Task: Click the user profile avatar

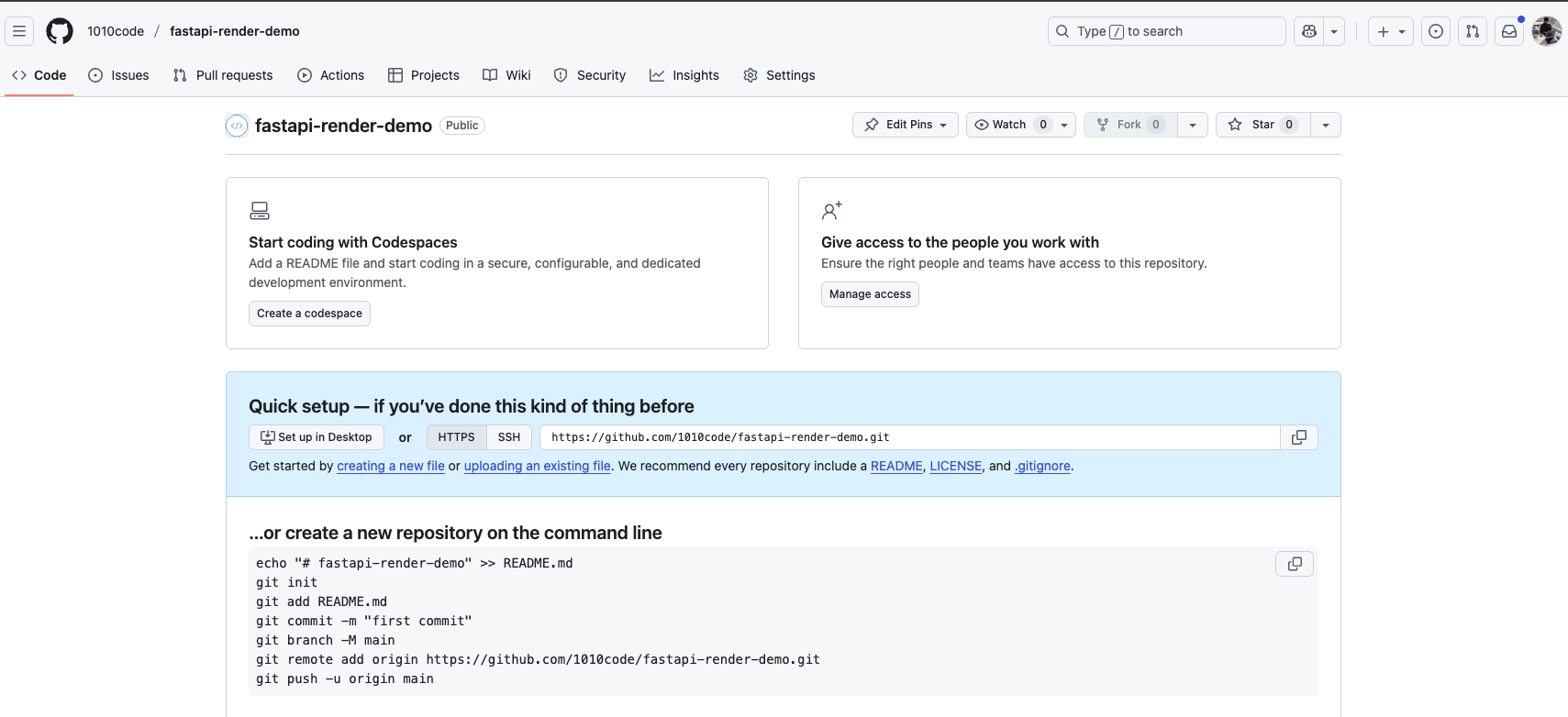Action: pos(1547,31)
